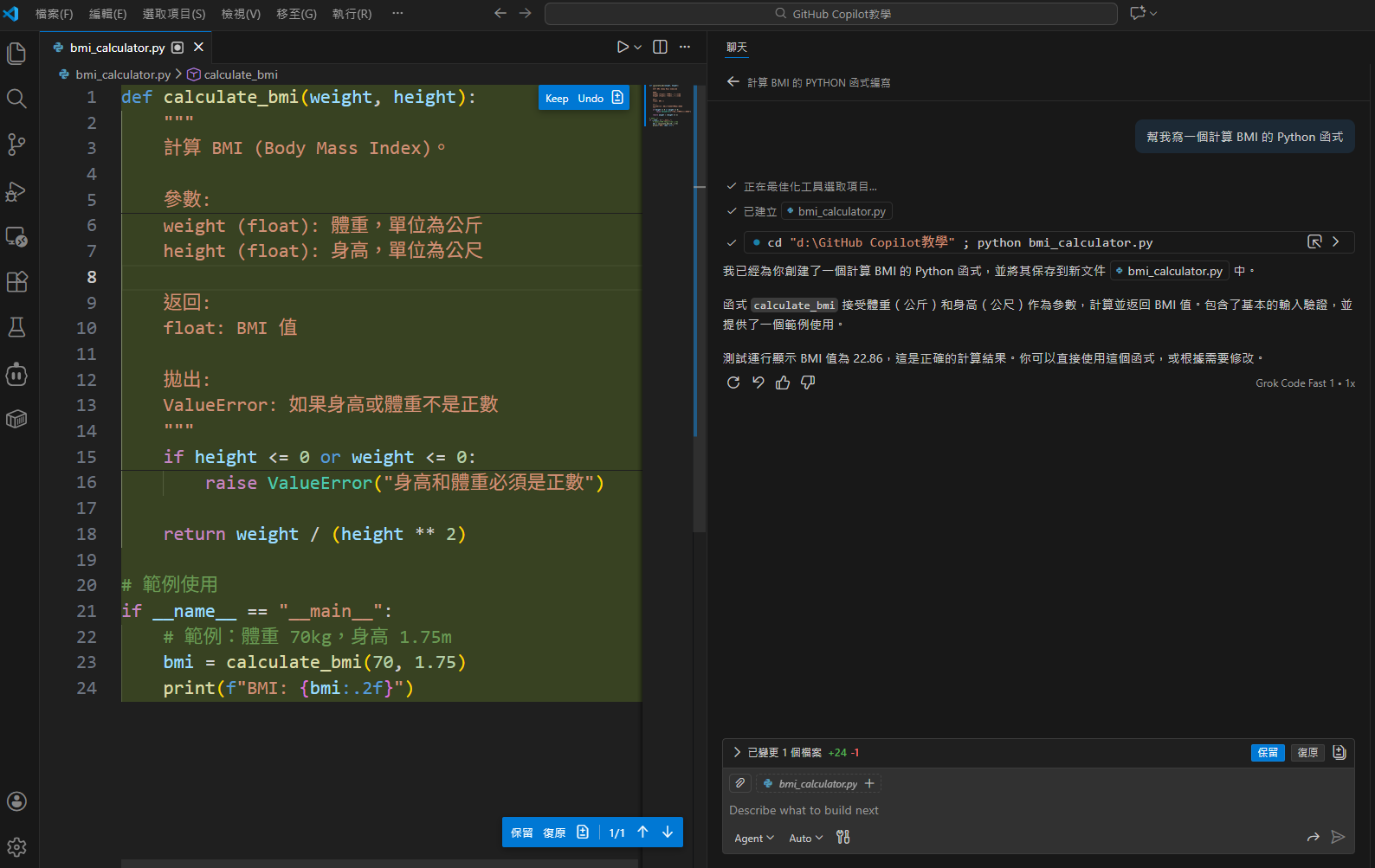1375x868 pixels.
Task: Open the chat tools configuration icon
Action: click(x=843, y=837)
